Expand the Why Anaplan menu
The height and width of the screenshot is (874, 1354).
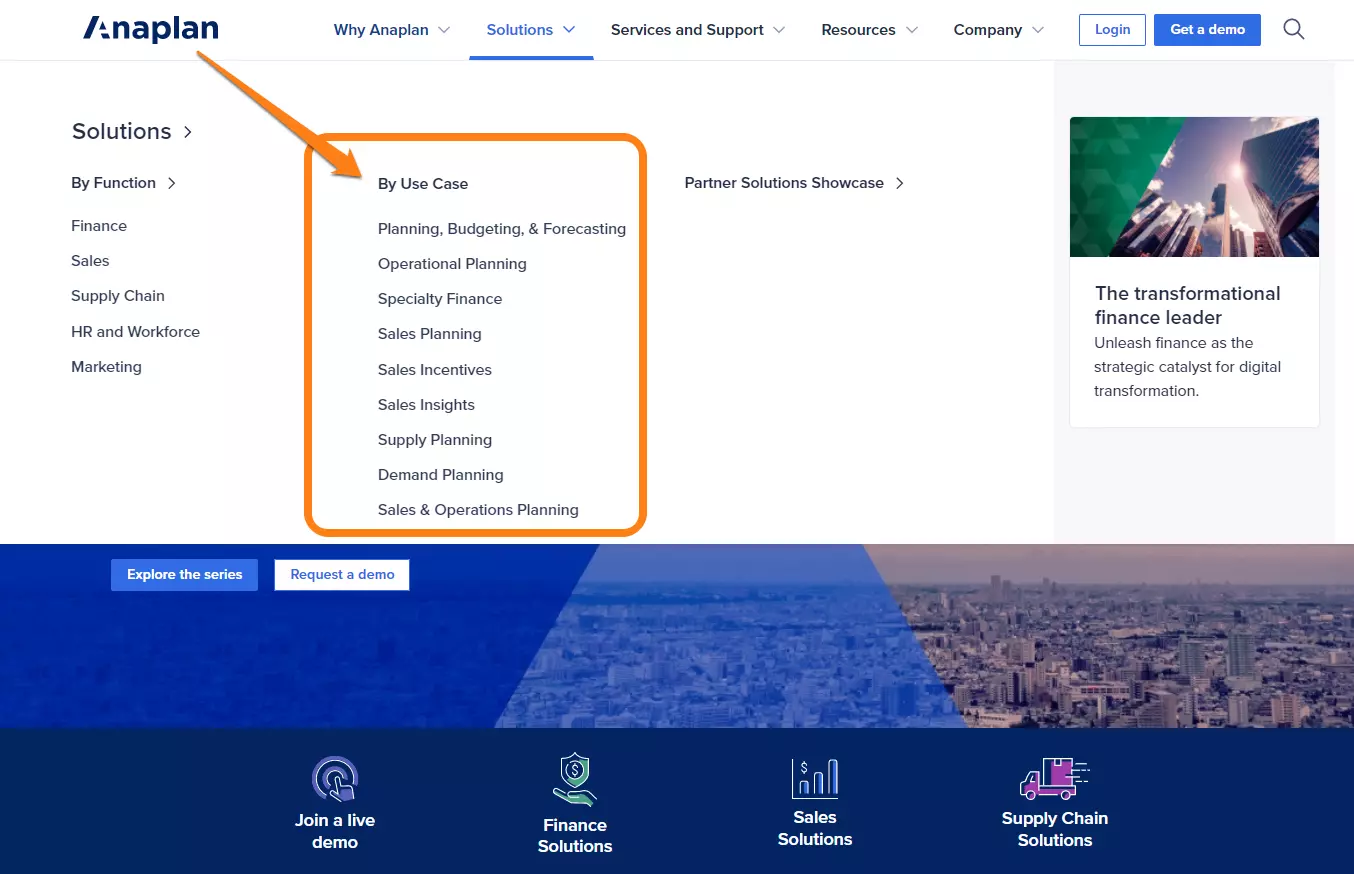tap(392, 30)
